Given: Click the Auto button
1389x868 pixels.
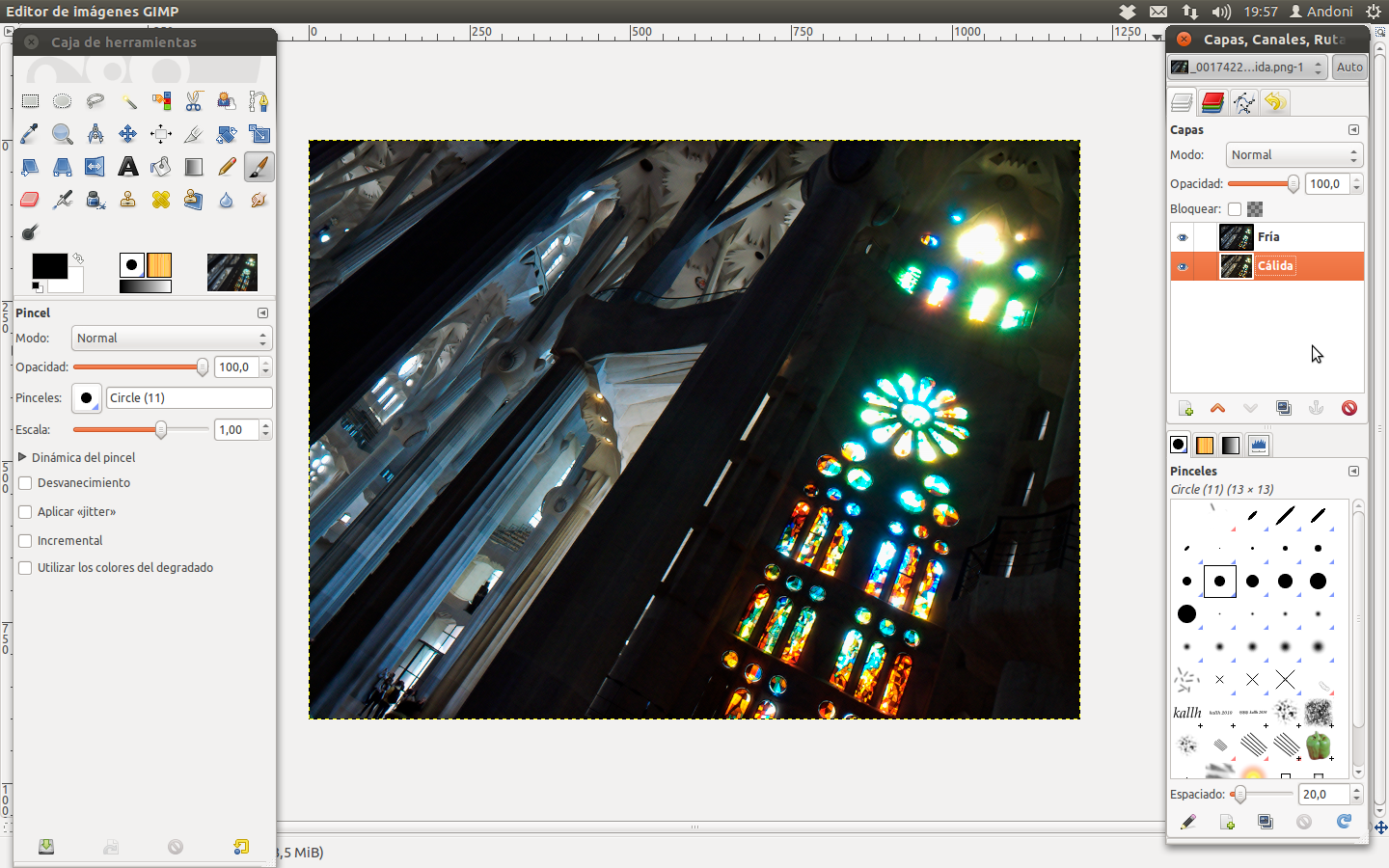Looking at the screenshot, I should click(1349, 68).
